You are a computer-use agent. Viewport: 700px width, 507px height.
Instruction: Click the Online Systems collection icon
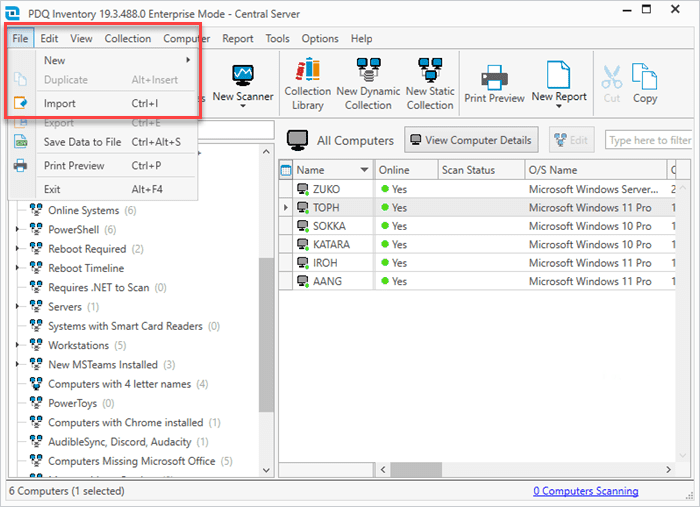pos(36,210)
